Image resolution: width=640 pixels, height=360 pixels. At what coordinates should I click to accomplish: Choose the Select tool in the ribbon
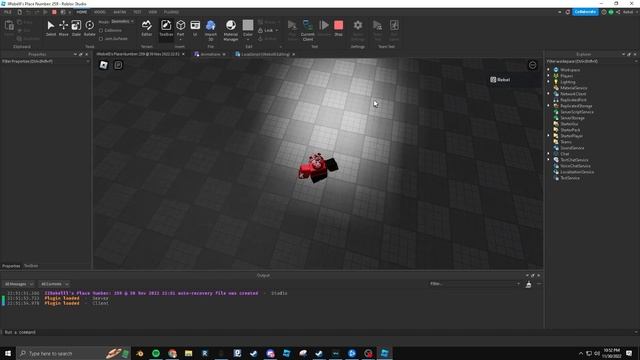pyautogui.click(x=51, y=28)
